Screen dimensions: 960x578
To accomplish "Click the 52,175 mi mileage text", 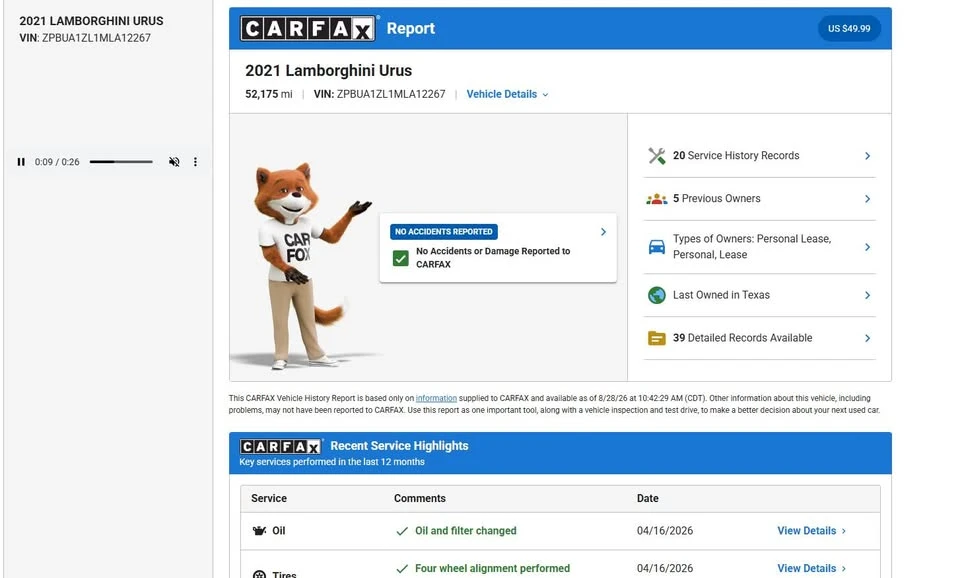I will click(x=269, y=94).
